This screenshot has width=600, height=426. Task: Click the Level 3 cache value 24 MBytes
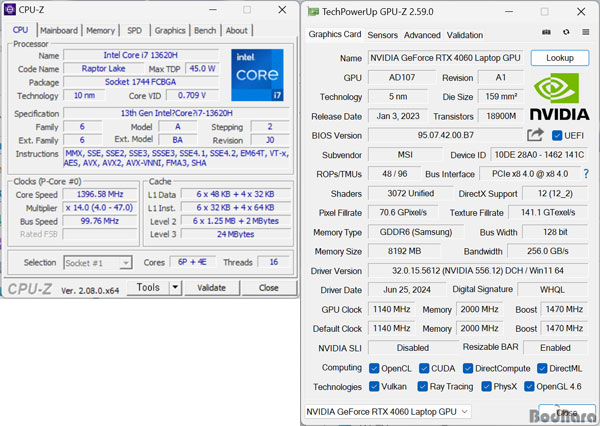pyautogui.click(x=235, y=234)
